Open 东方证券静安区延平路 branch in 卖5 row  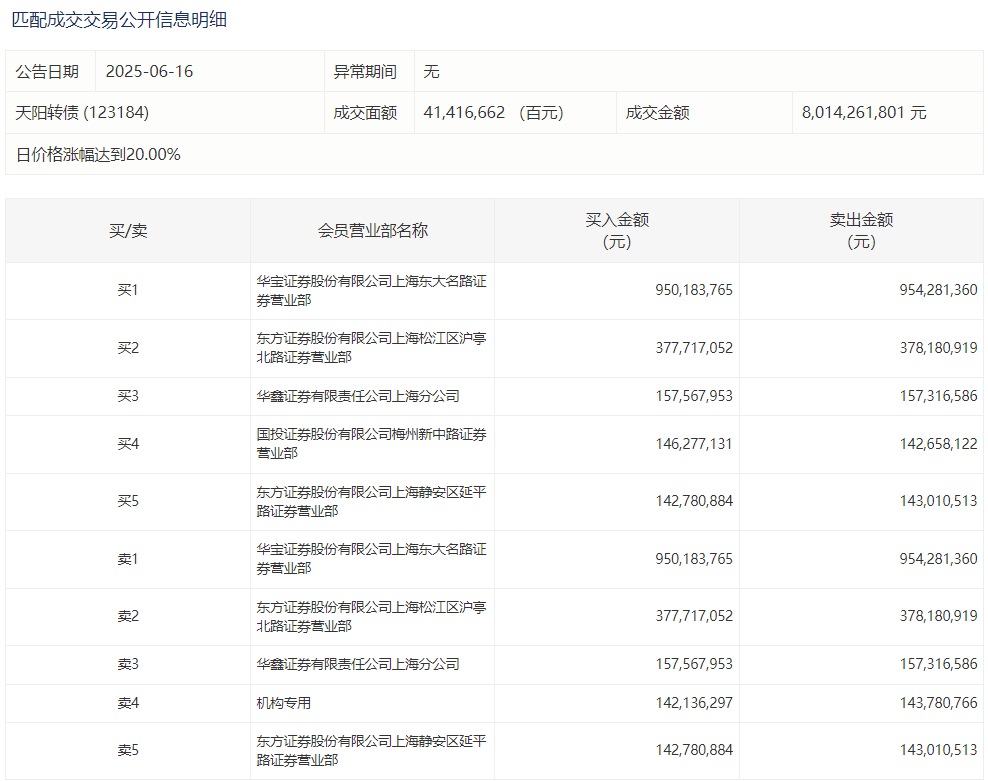click(x=371, y=751)
